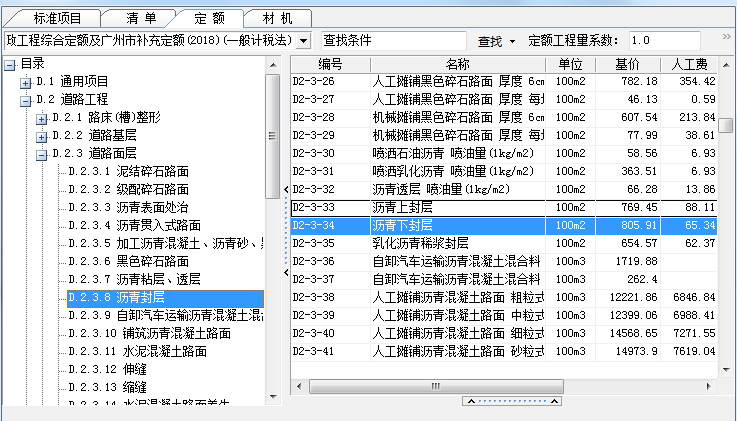The image size is (737, 421).
Task: Select 乳化沥青稀浆封层 row D2-3-35
Action: (504, 243)
